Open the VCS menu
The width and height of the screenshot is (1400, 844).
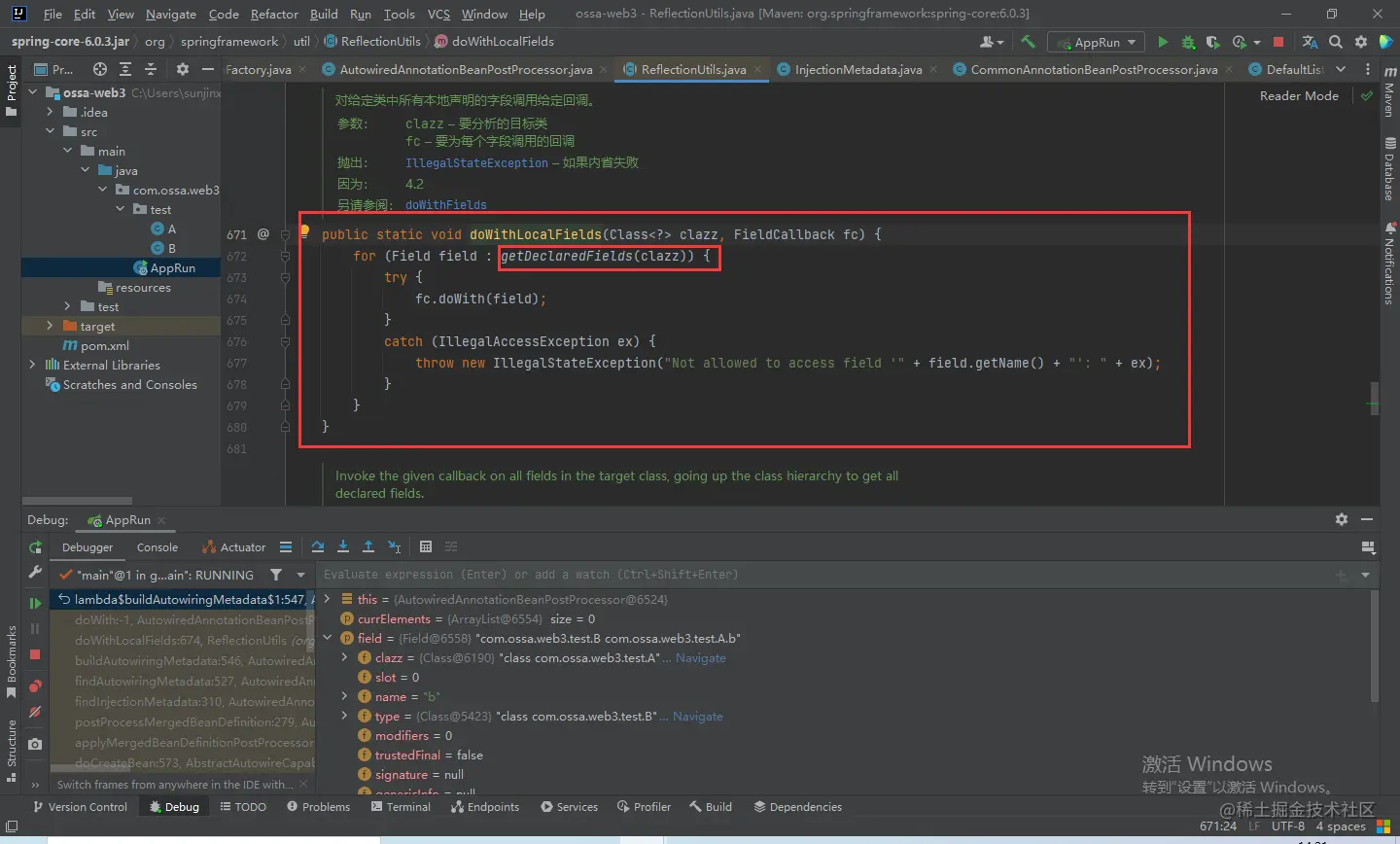438,14
